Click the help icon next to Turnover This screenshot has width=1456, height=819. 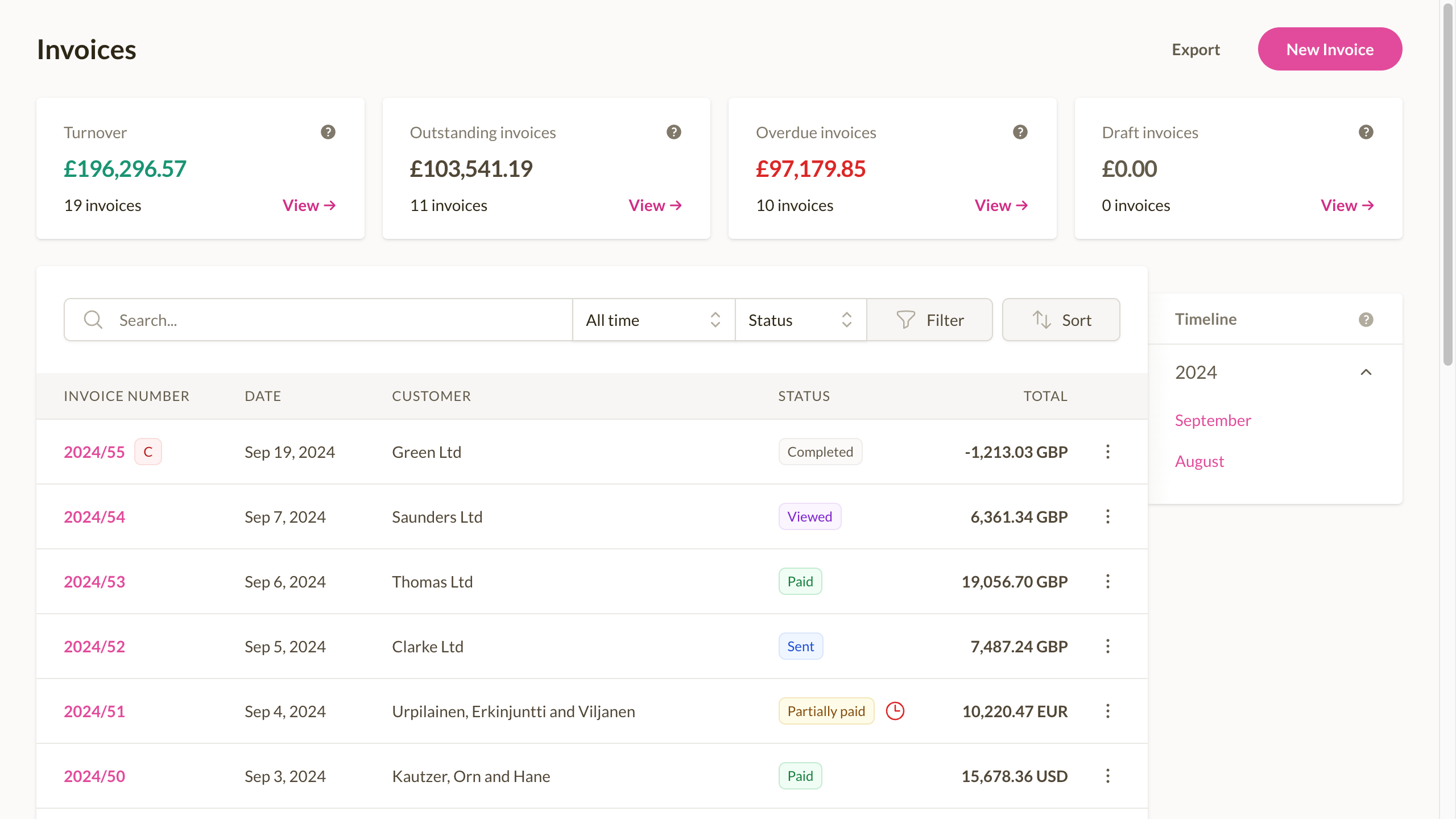point(329,131)
